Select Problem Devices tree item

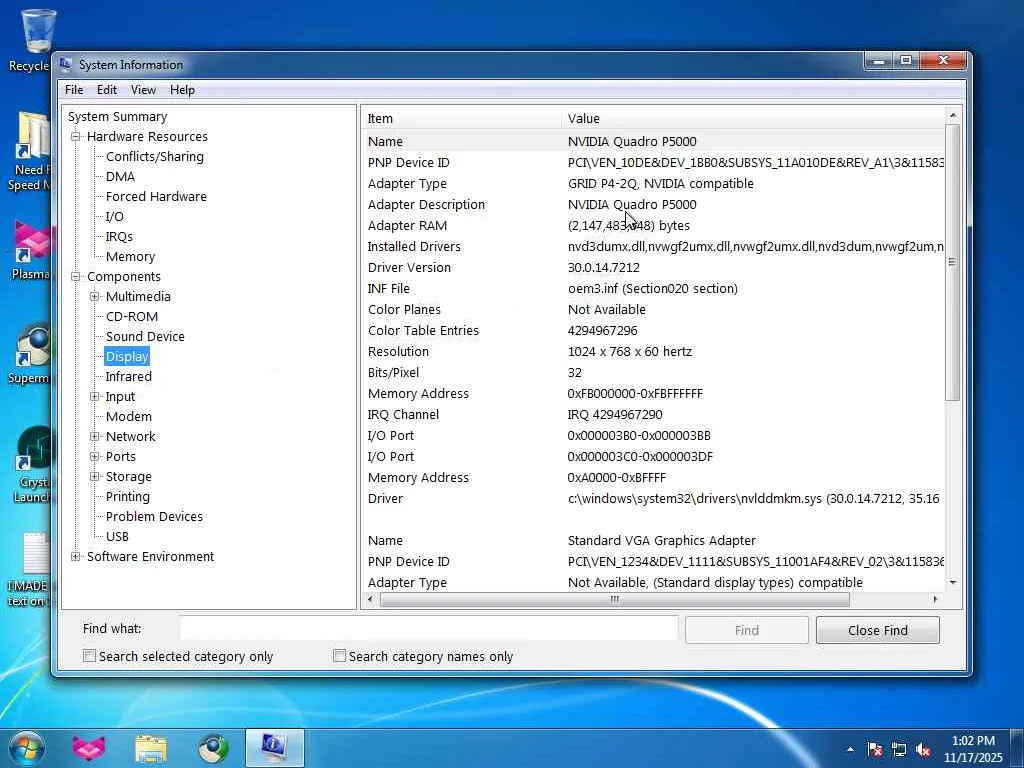click(154, 517)
